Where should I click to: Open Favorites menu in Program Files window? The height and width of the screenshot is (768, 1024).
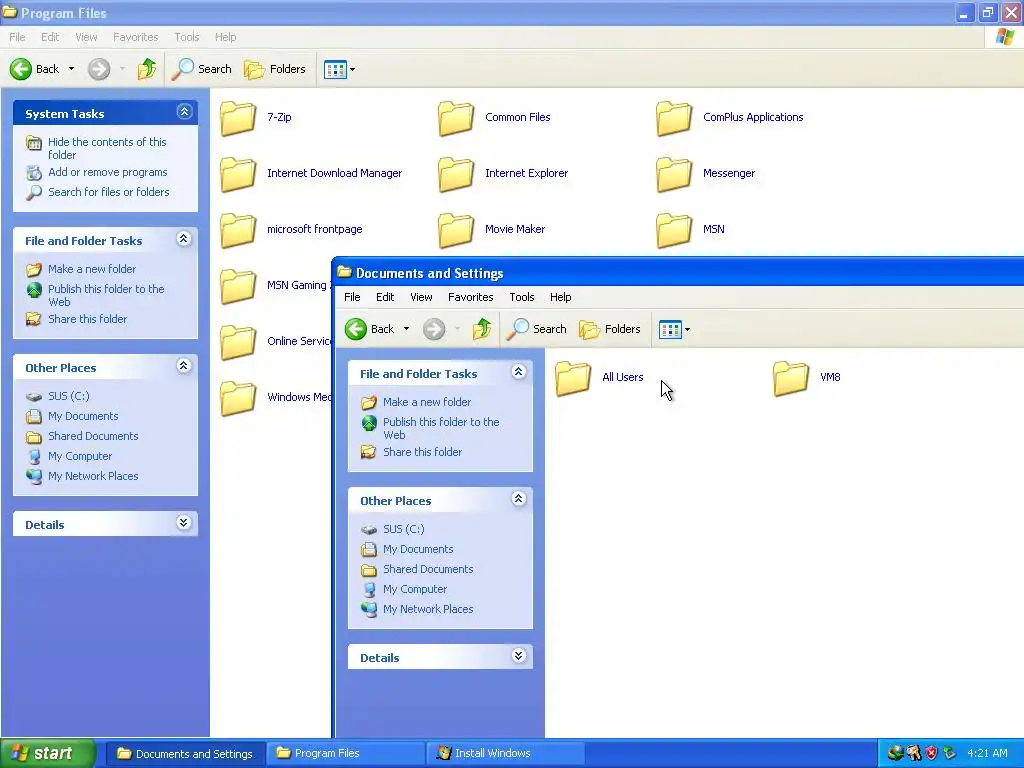point(135,37)
